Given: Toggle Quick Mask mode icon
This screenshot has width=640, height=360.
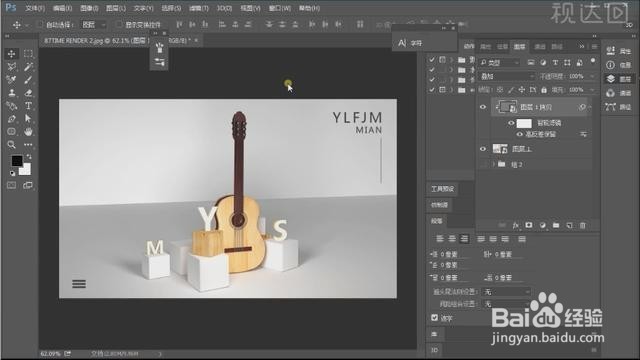Looking at the screenshot, I should (11, 185).
